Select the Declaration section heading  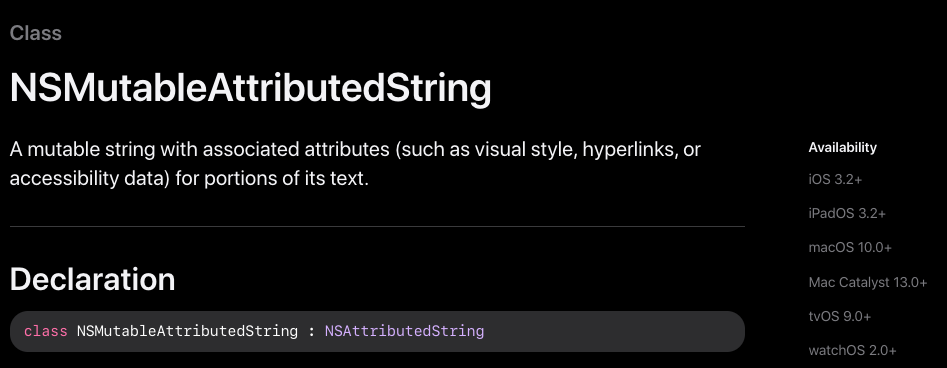pos(92,279)
